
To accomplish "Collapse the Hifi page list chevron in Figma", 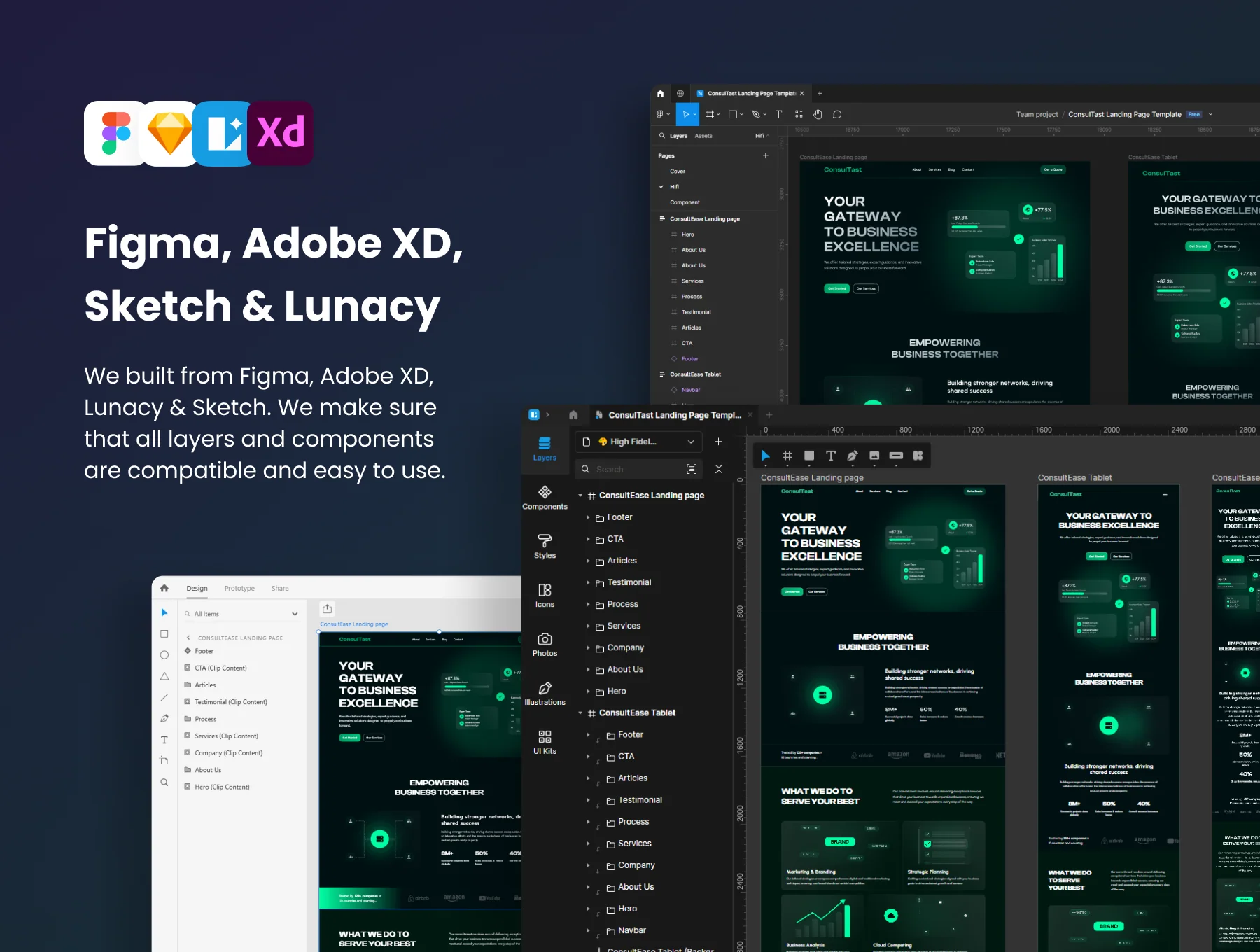I will [768, 136].
